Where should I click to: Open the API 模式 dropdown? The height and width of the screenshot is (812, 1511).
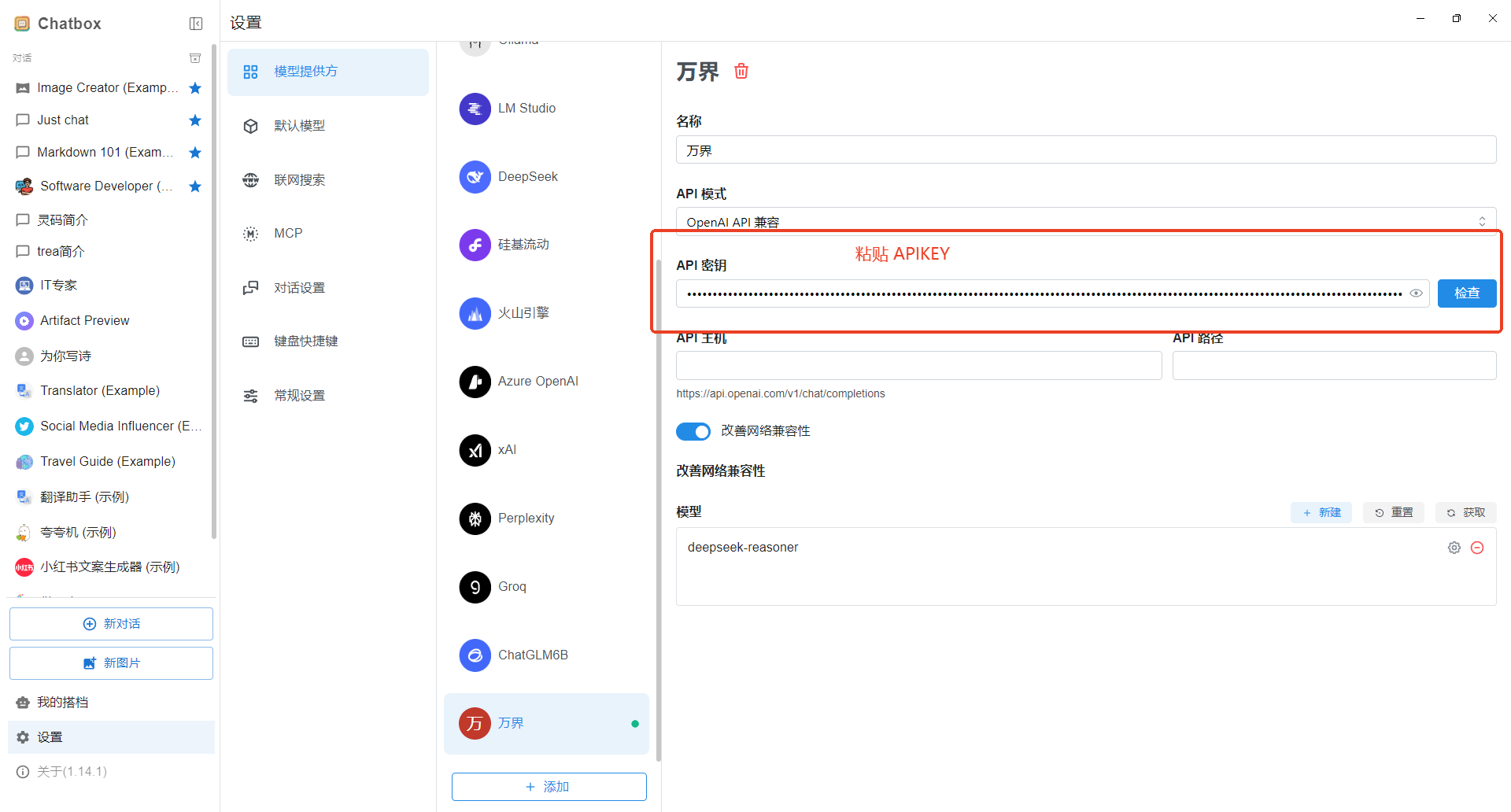[1086, 222]
